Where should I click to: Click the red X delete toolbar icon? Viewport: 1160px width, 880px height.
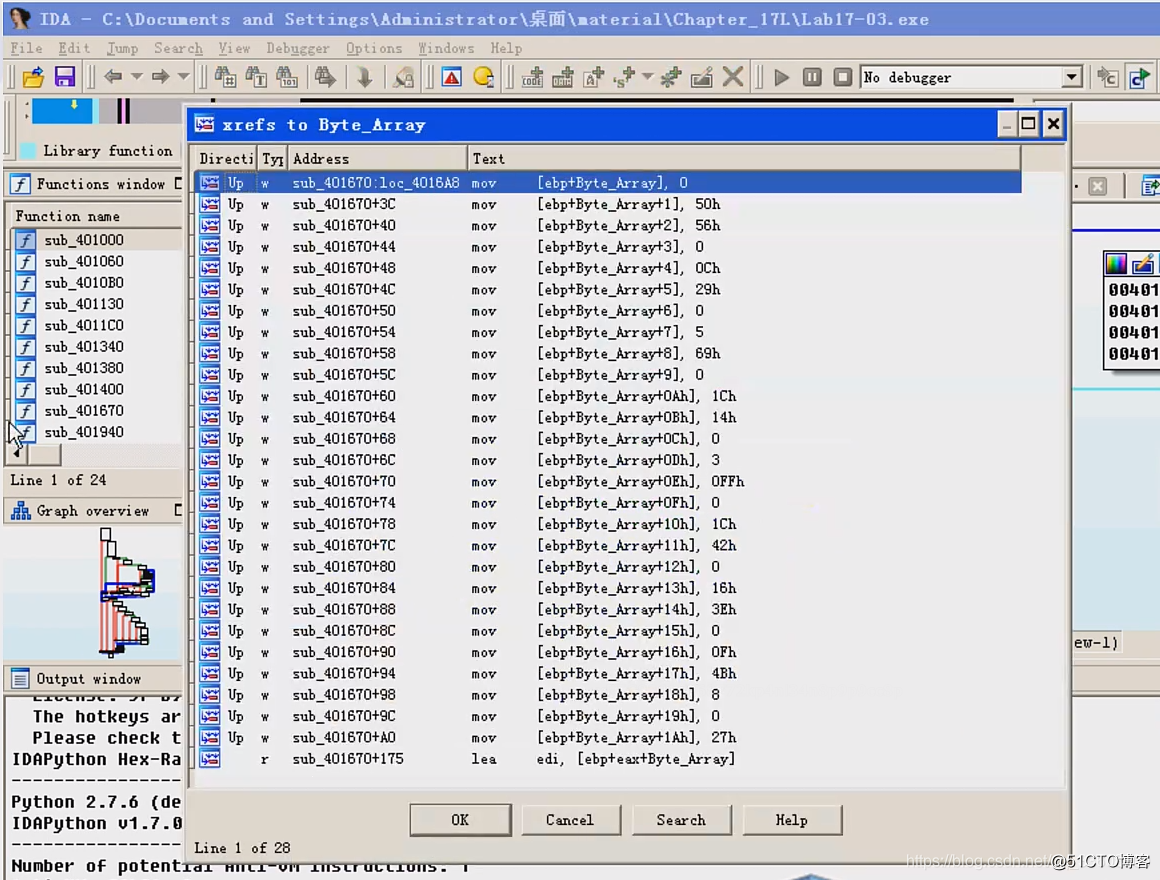733,77
